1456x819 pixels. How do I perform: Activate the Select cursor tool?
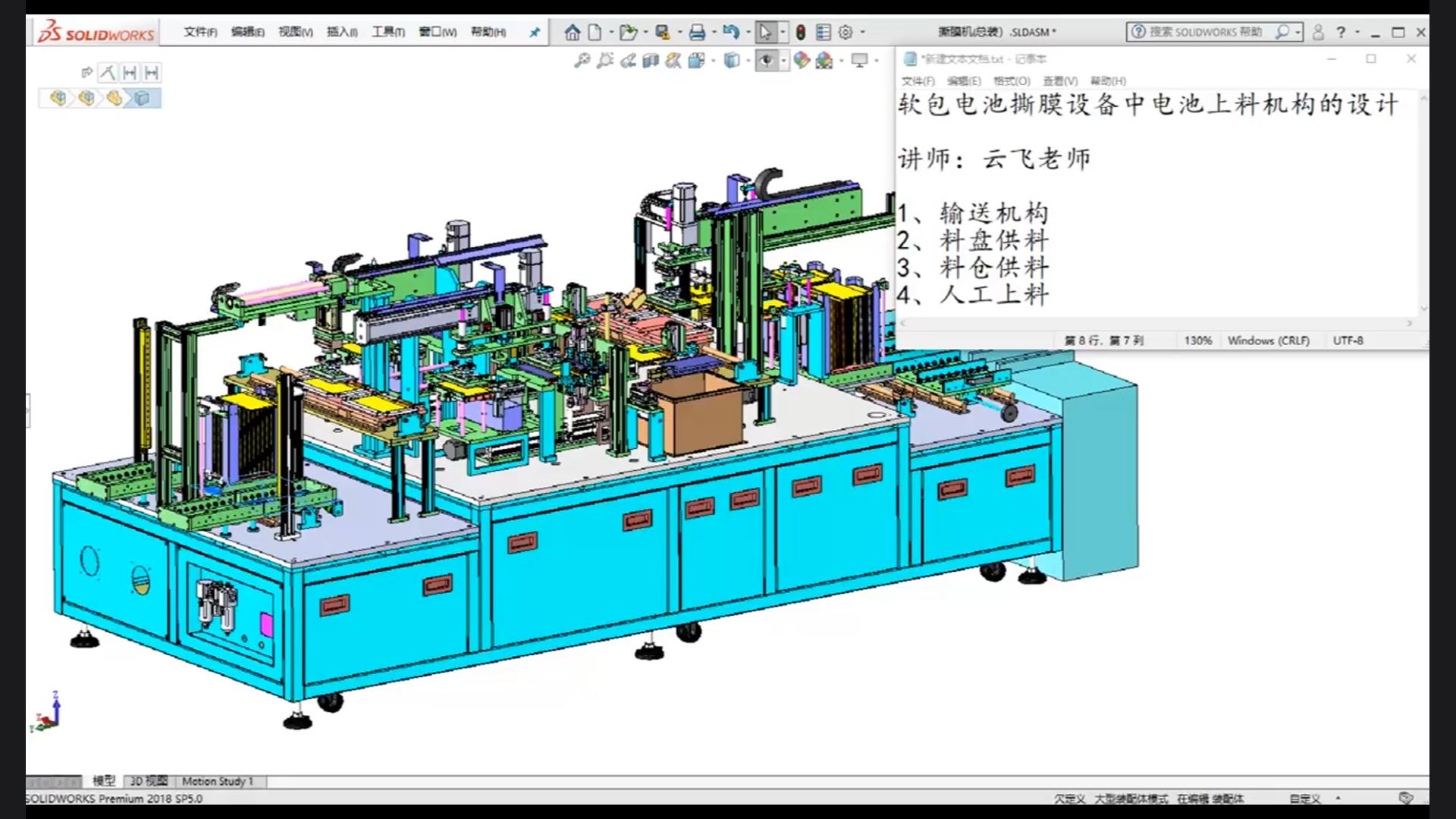pos(765,32)
